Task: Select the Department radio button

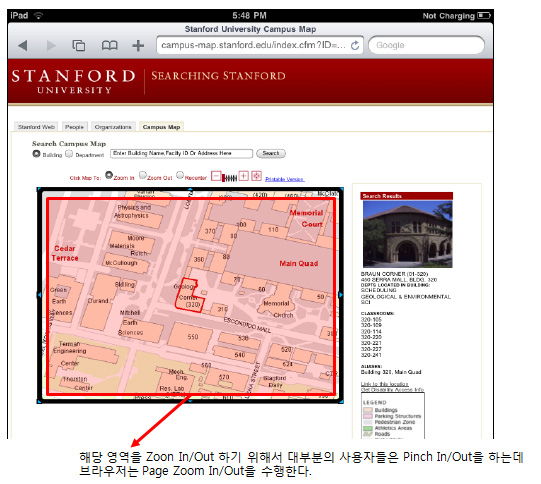Action: point(69,154)
